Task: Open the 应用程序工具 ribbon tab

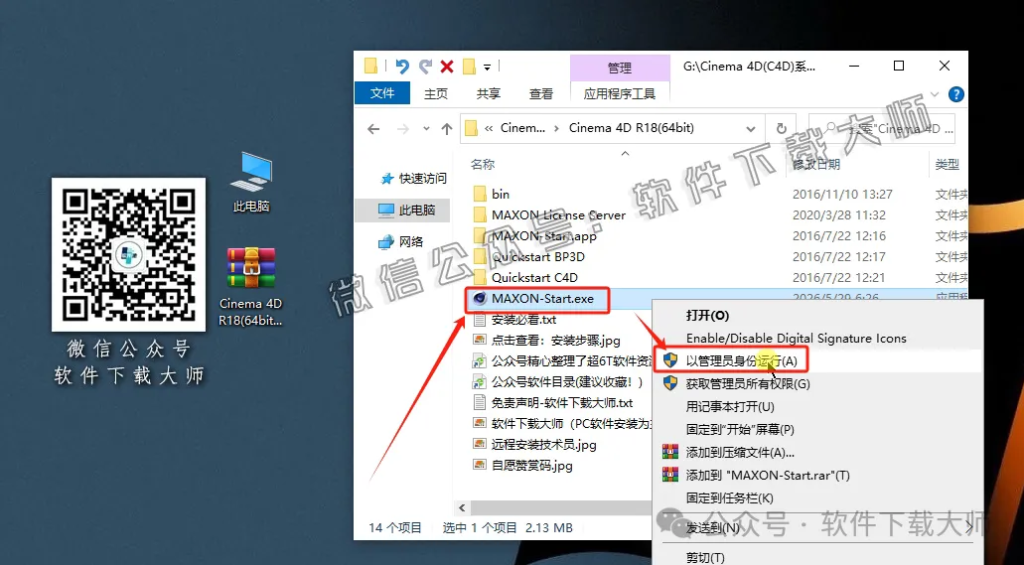Action: coord(619,94)
